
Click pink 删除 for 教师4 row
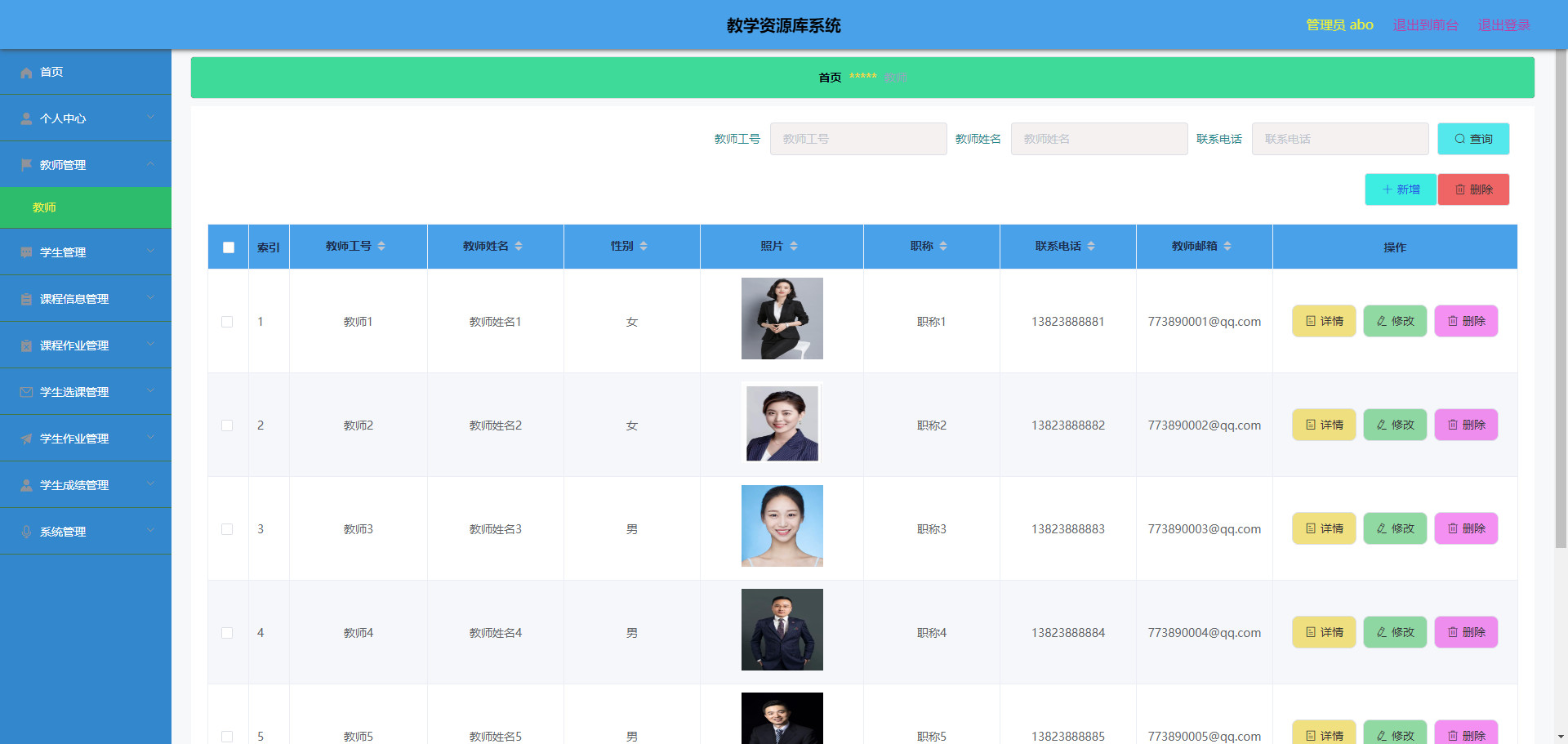(x=1466, y=632)
